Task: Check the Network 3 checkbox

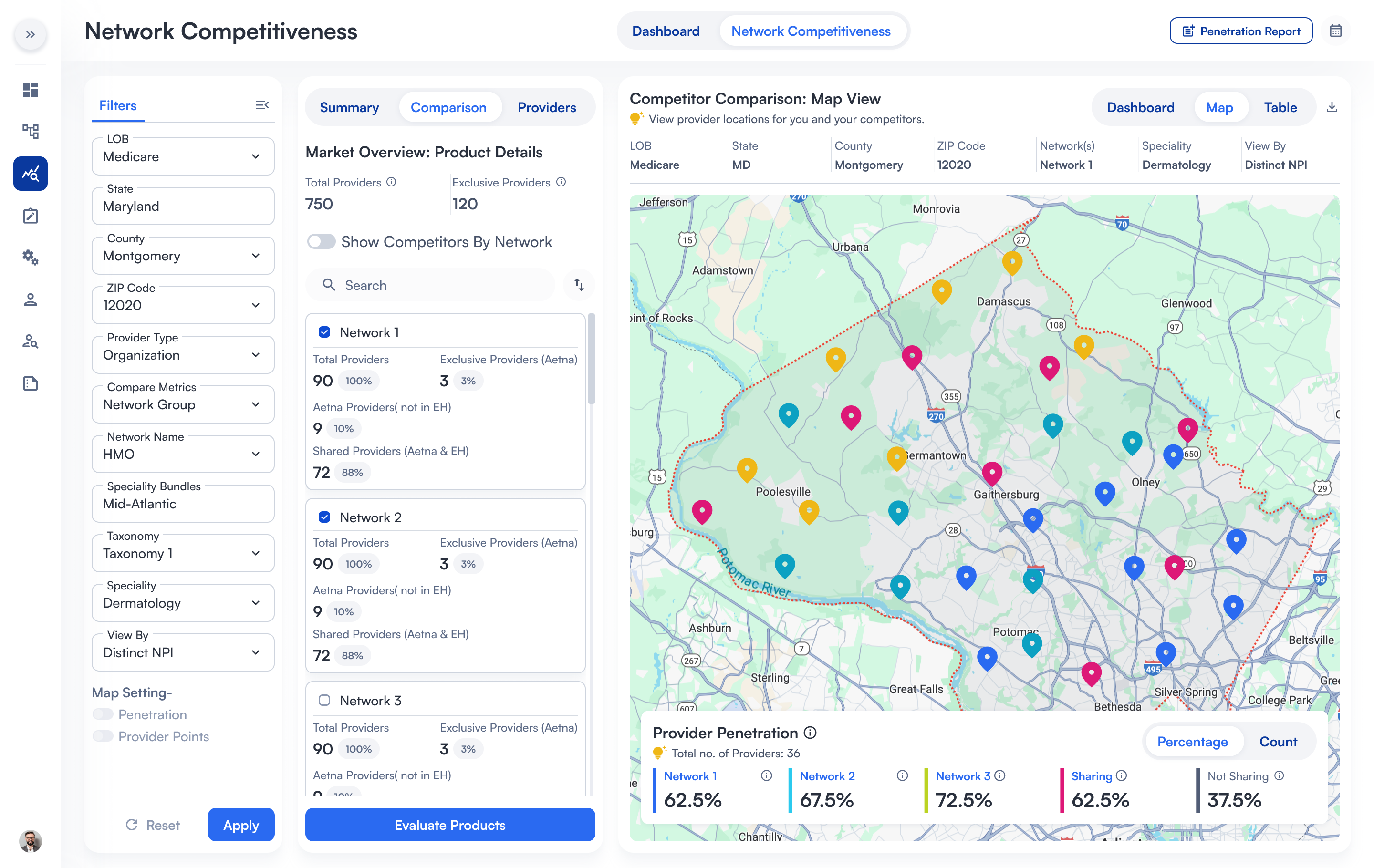Action: (324, 700)
